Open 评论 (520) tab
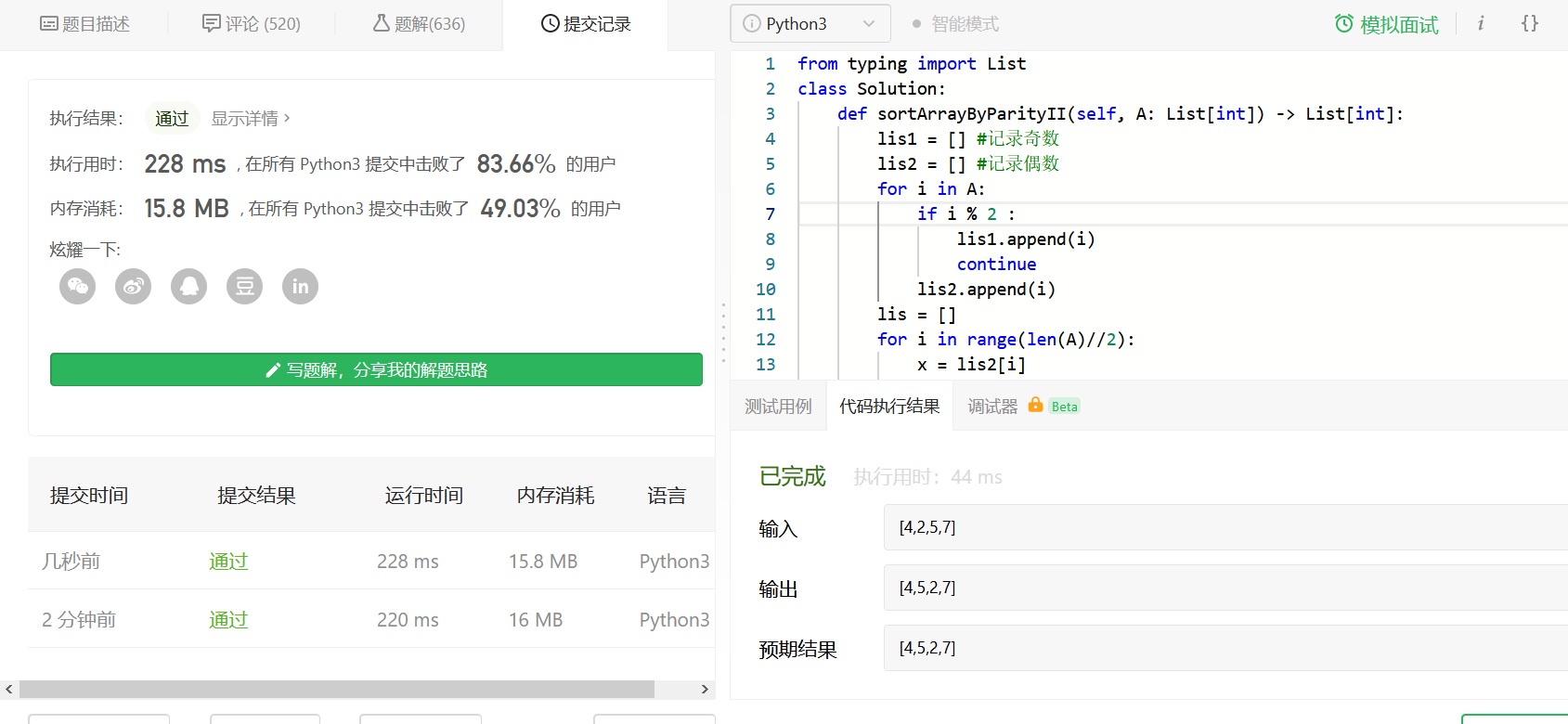The width and height of the screenshot is (1568, 724). [x=252, y=23]
